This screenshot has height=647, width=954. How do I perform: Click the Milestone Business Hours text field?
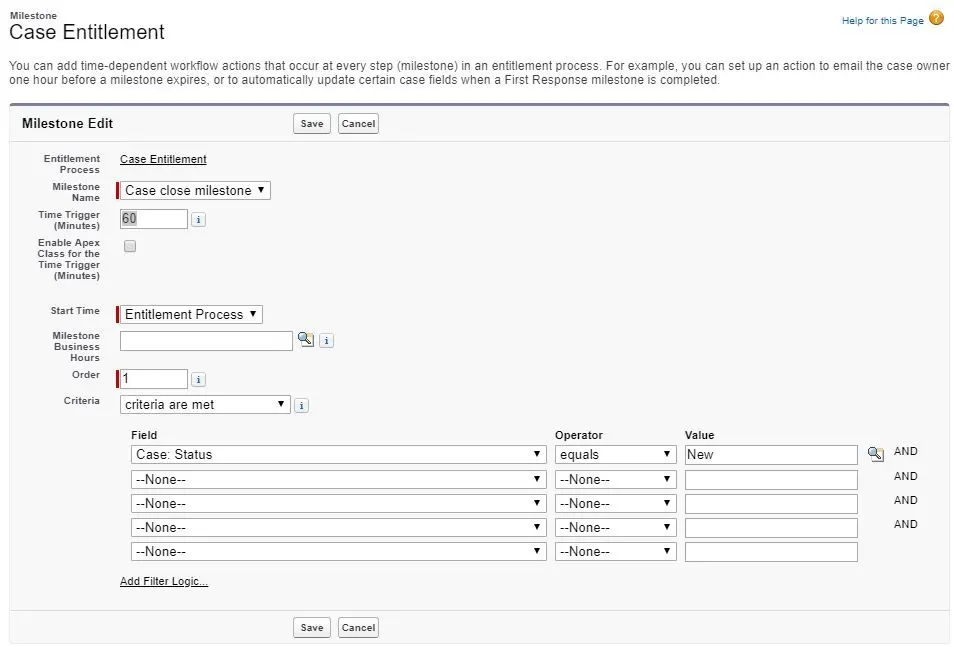coord(206,341)
